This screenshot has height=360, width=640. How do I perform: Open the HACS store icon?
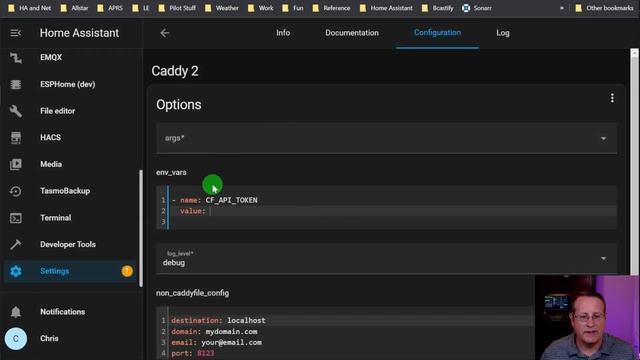(16, 138)
